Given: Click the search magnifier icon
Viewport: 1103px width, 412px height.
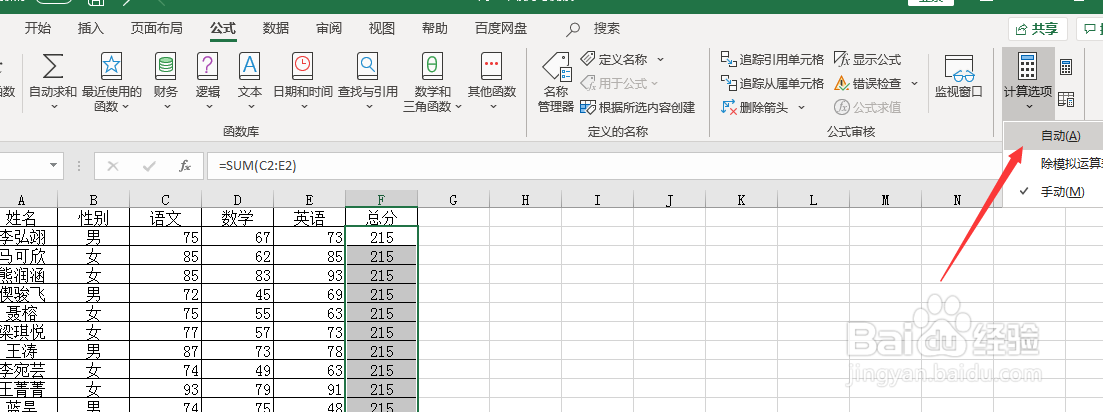Looking at the screenshot, I should (x=574, y=29).
